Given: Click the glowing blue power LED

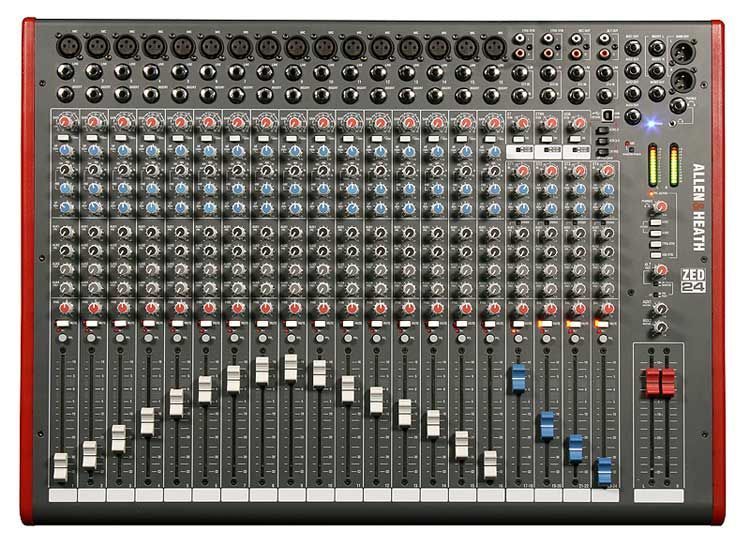Looking at the screenshot, I should coord(651,124).
